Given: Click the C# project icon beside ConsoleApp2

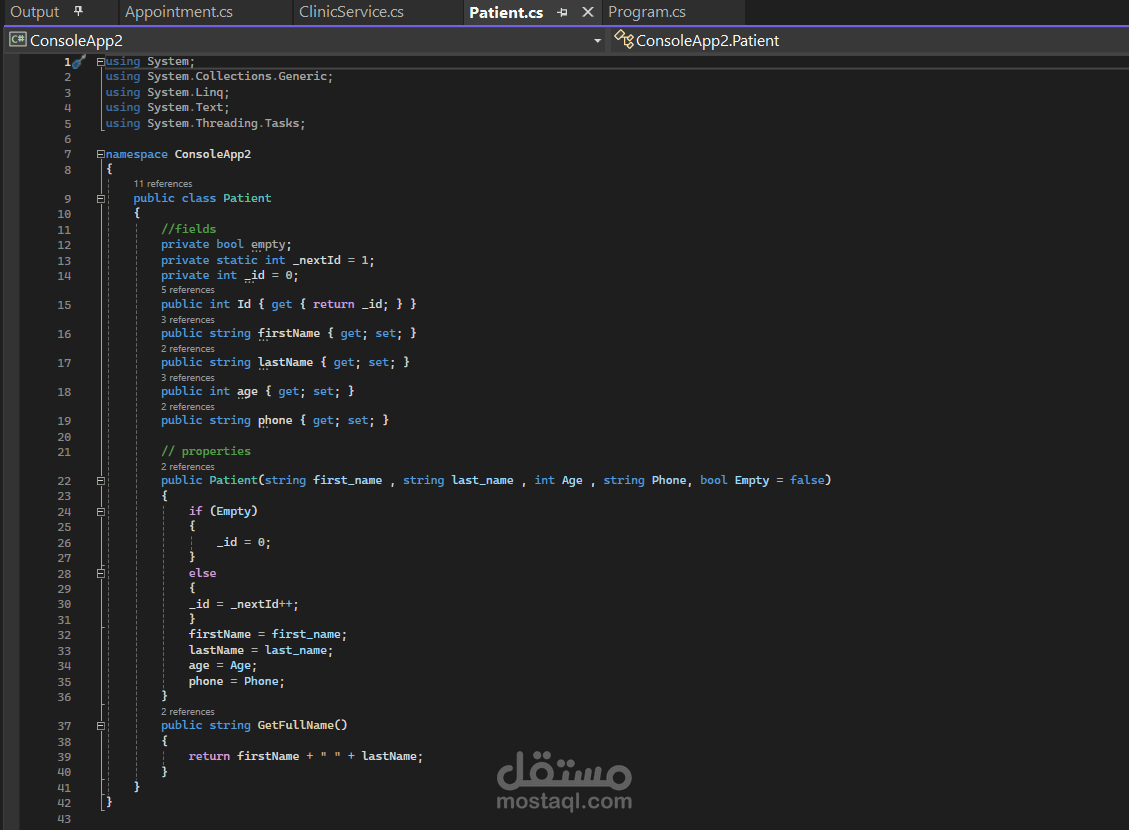Looking at the screenshot, I should [18, 40].
